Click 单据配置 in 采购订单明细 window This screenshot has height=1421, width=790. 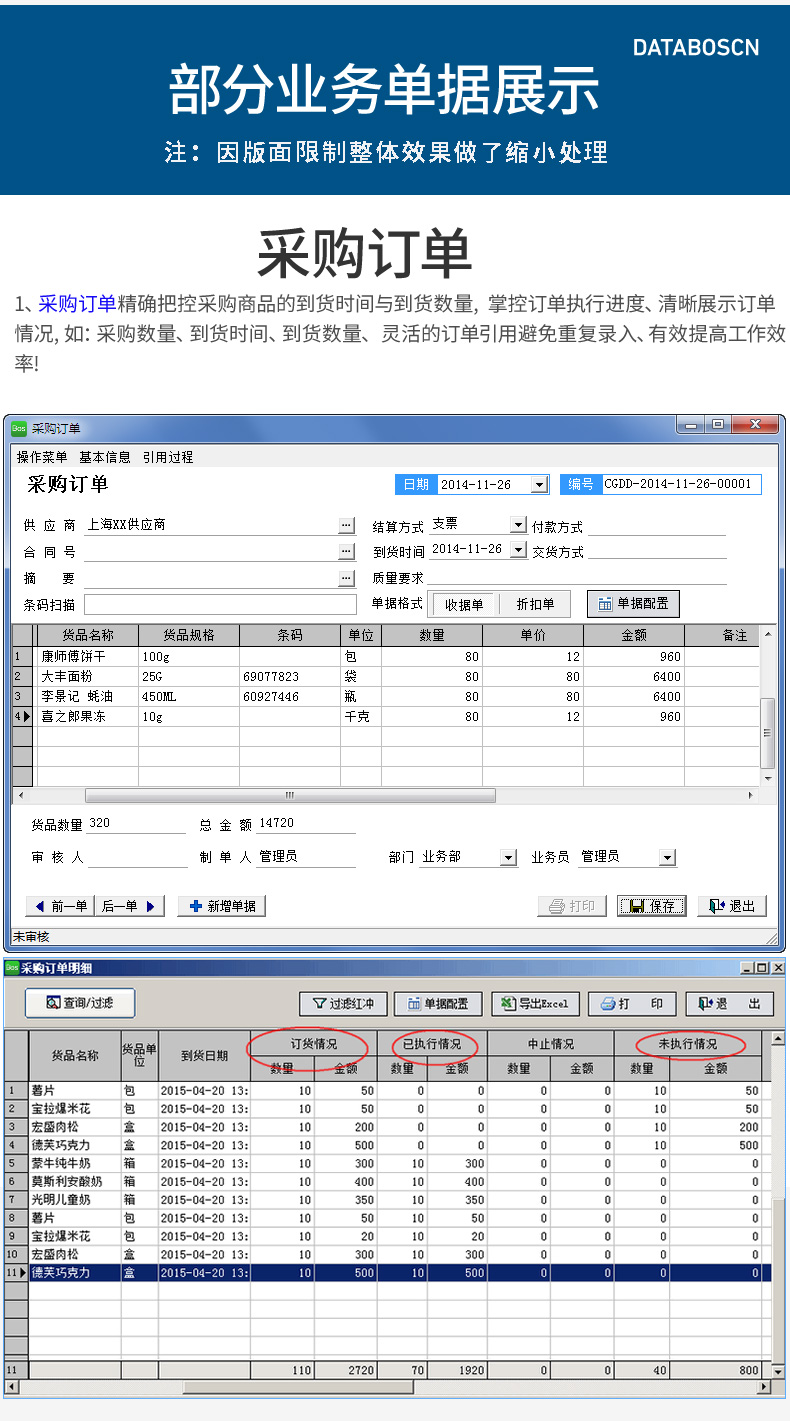[439, 1004]
